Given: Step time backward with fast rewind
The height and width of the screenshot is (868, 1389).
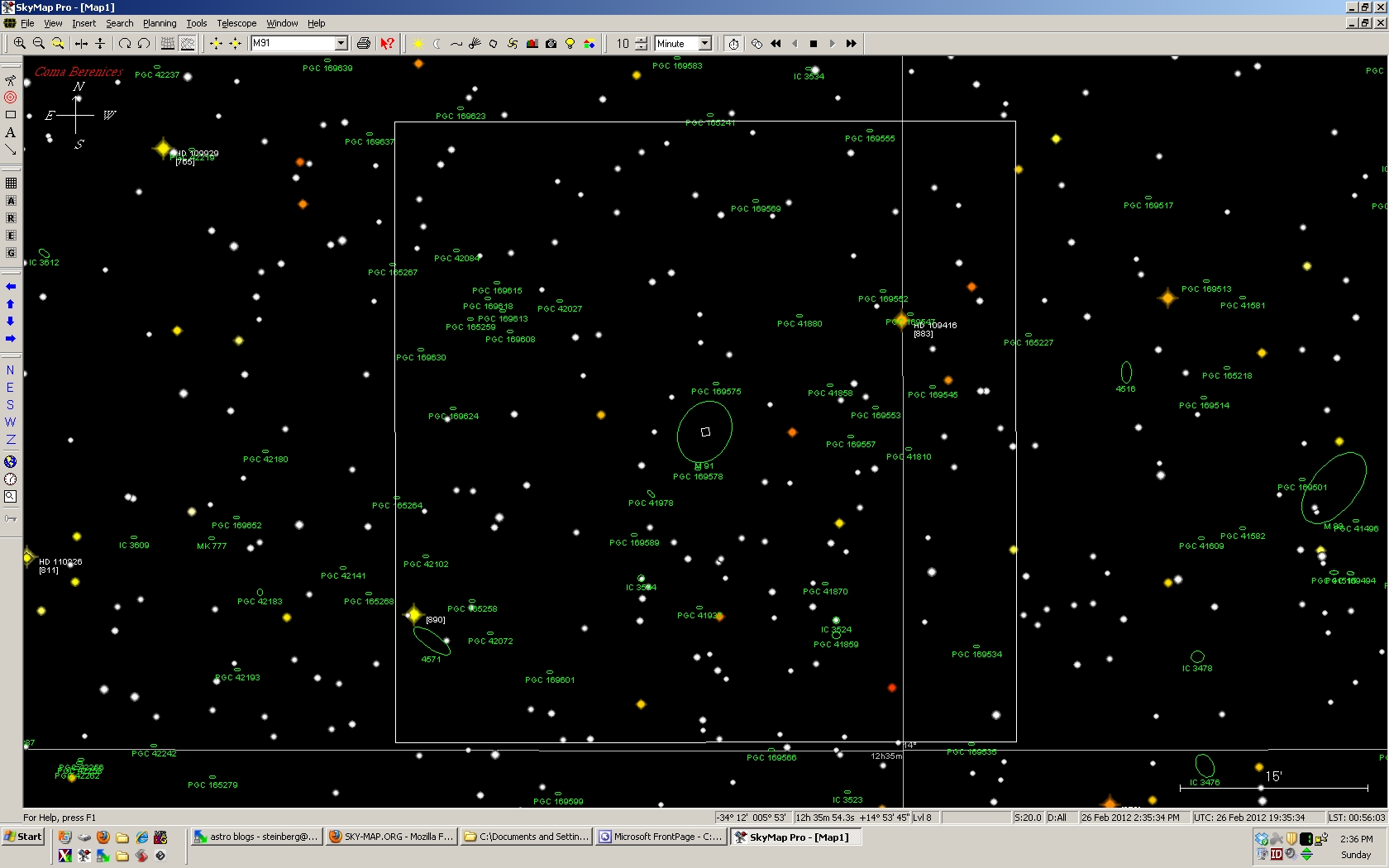Looking at the screenshot, I should coord(776,43).
